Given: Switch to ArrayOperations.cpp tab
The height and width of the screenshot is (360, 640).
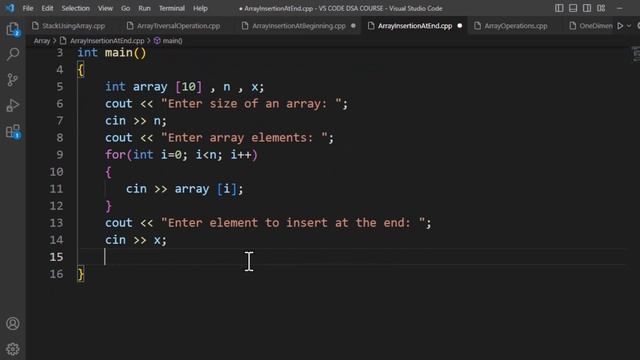Looking at the screenshot, I should point(516,26).
